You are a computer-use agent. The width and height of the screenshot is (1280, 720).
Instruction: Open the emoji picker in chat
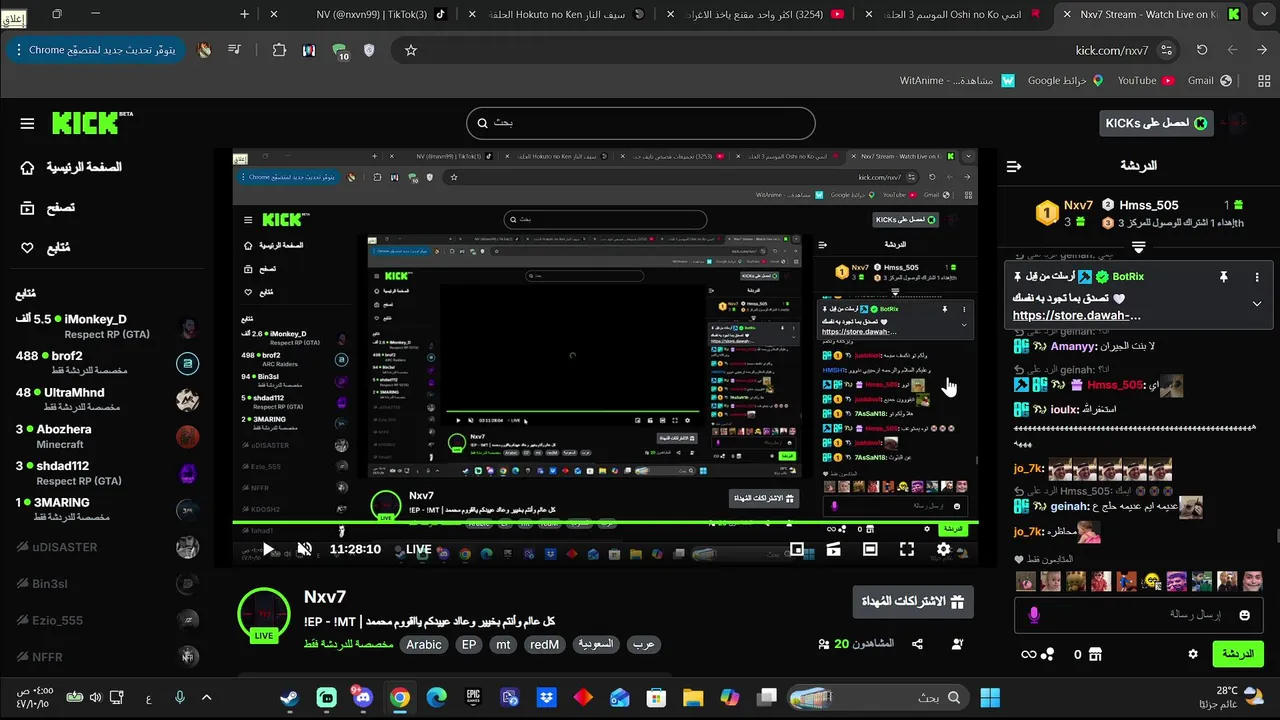click(1245, 615)
